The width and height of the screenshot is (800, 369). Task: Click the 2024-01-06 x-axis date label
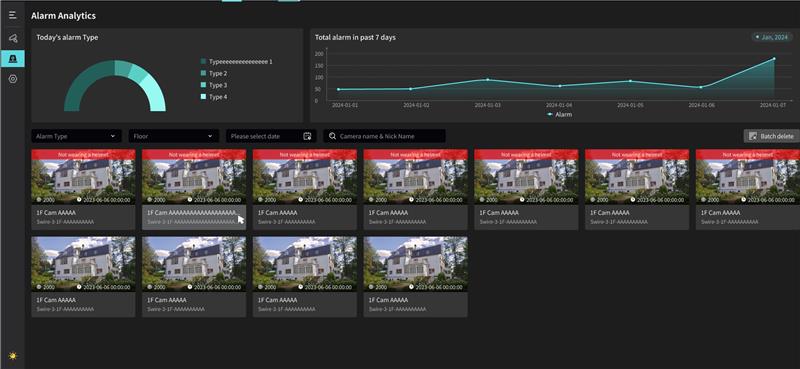pyautogui.click(x=702, y=105)
